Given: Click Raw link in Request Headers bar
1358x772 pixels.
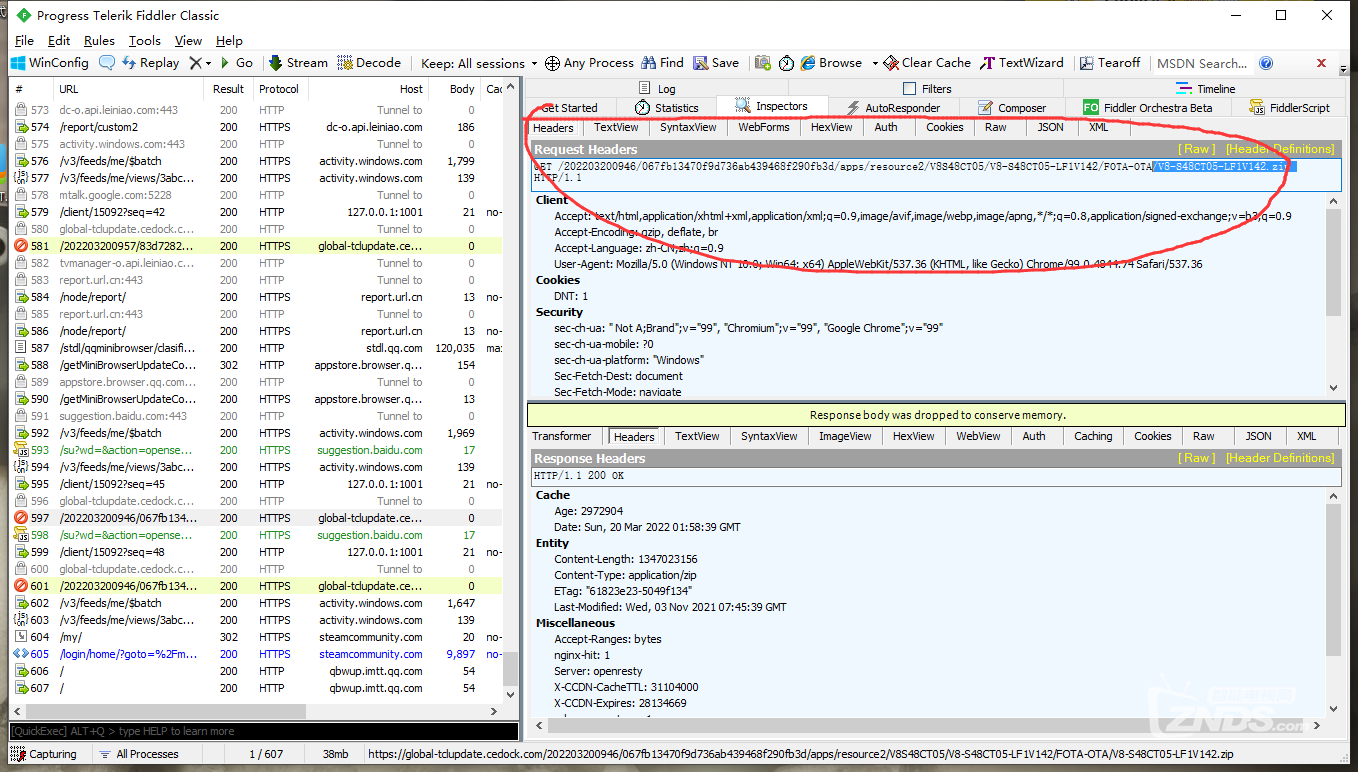Looking at the screenshot, I should tap(1198, 149).
